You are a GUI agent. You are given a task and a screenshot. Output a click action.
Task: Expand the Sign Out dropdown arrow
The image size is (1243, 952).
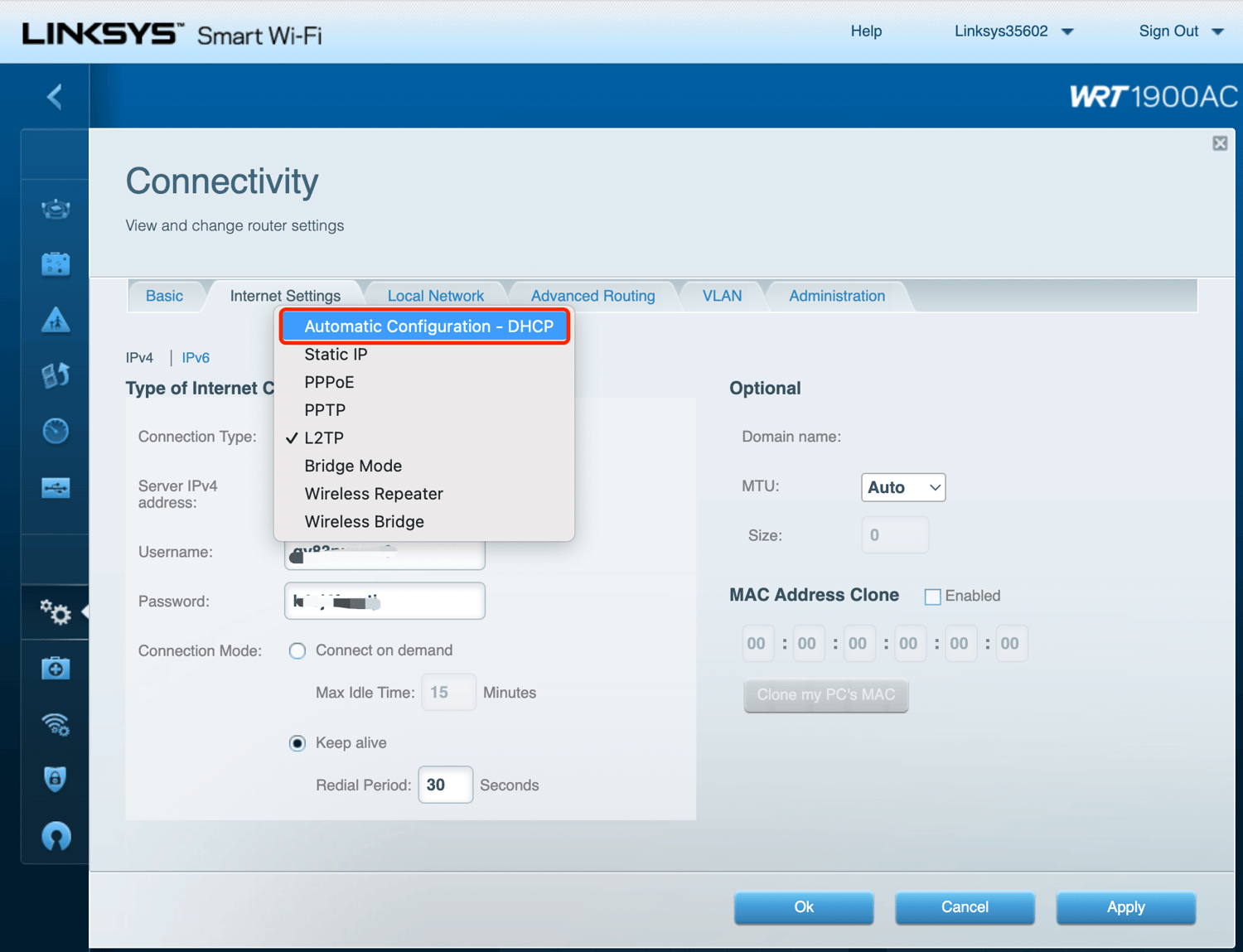click(x=1217, y=32)
